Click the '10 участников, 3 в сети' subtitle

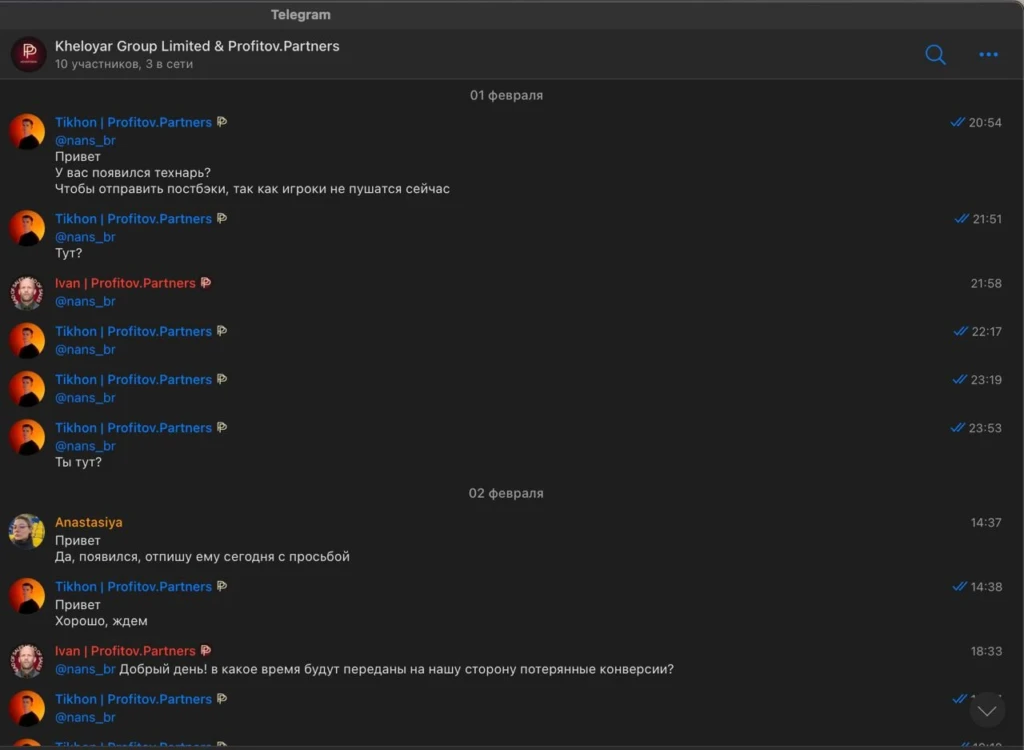tap(124, 64)
